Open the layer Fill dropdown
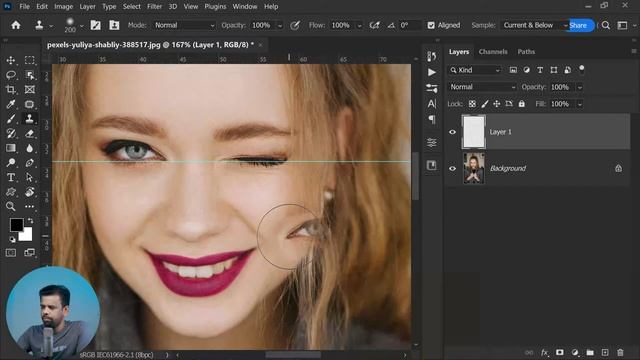 pyautogui.click(x=580, y=104)
